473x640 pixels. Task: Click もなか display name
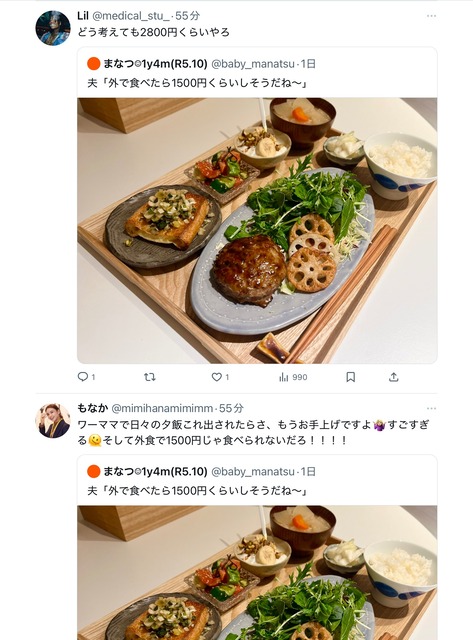pos(93,408)
